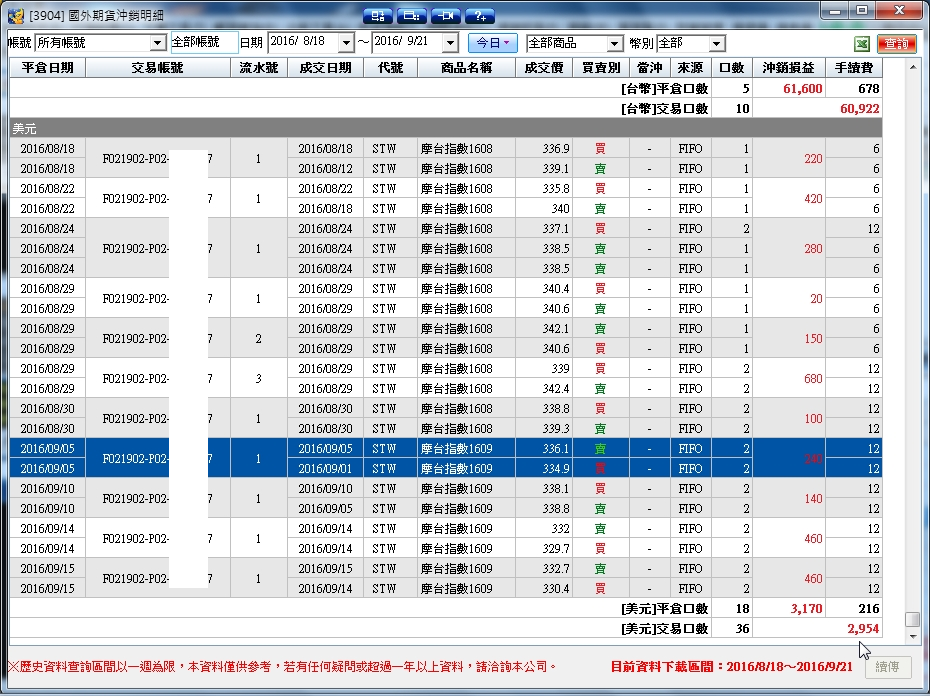The width and height of the screenshot is (930, 696).
Task: Click the first blue title bar window-layout icon
Action: (378, 15)
